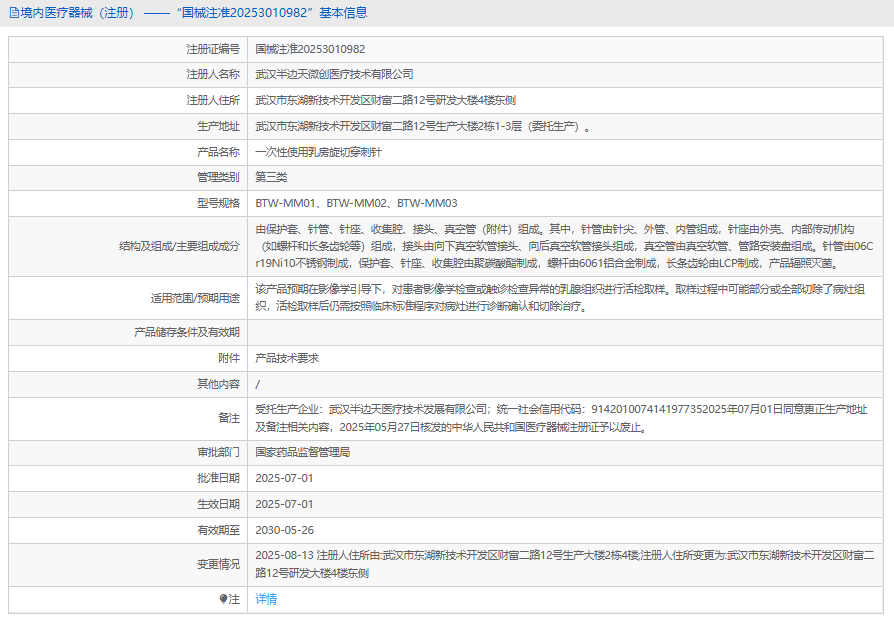Click the 第三类 management category value

(x=271, y=177)
